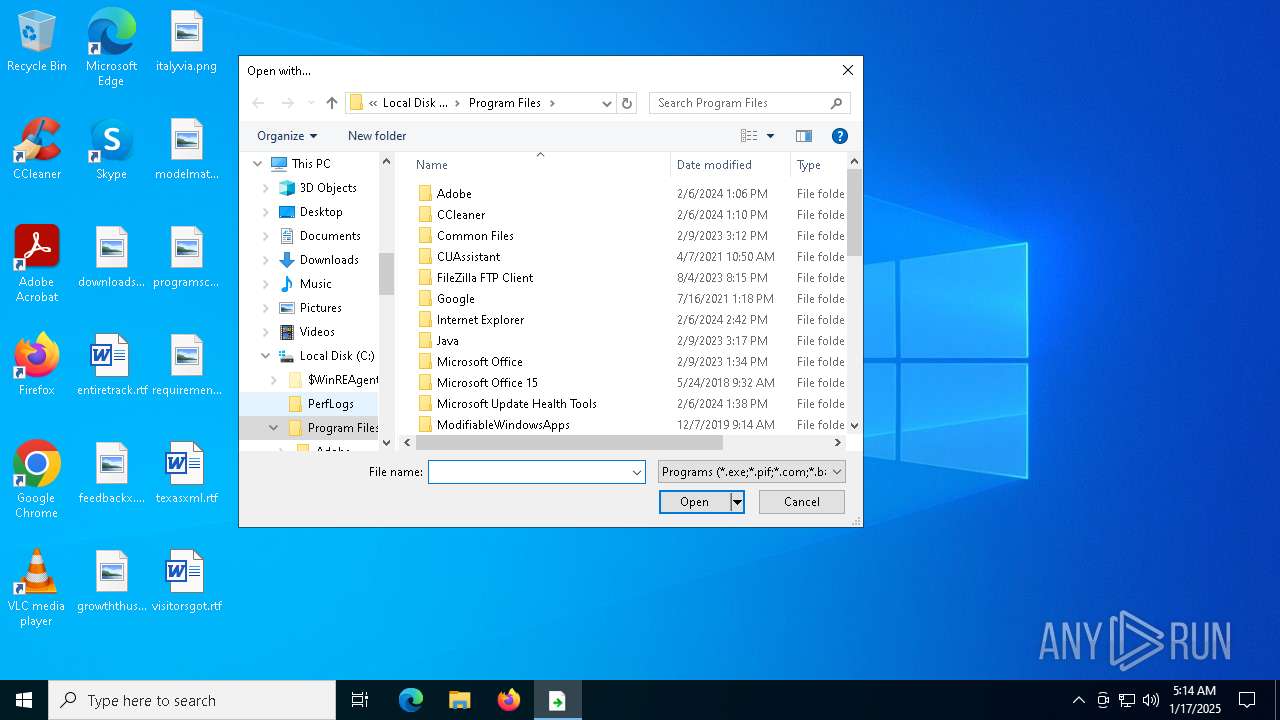Select the Adobe folder in list
The image size is (1280, 720).
pyautogui.click(x=454, y=194)
